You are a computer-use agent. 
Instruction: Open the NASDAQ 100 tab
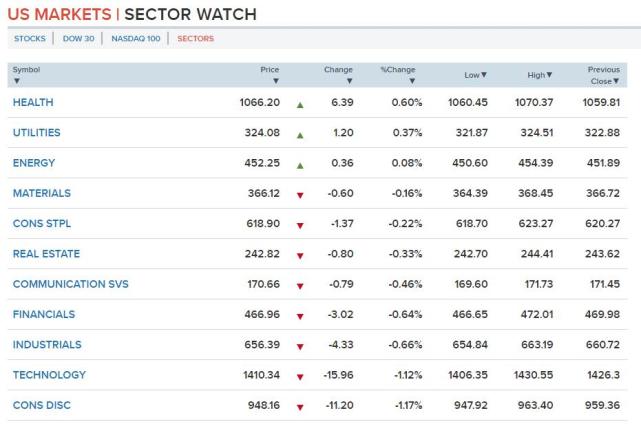pyautogui.click(x=135, y=39)
